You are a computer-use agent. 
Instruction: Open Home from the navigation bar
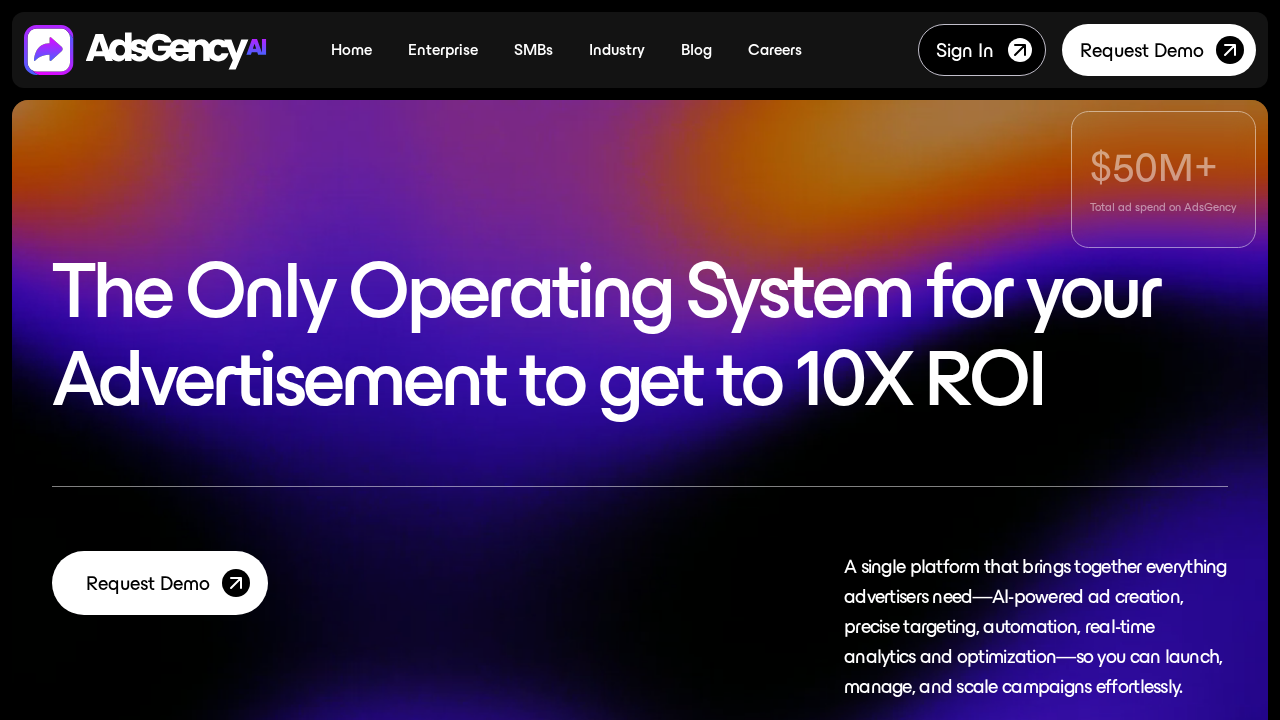coord(351,49)
